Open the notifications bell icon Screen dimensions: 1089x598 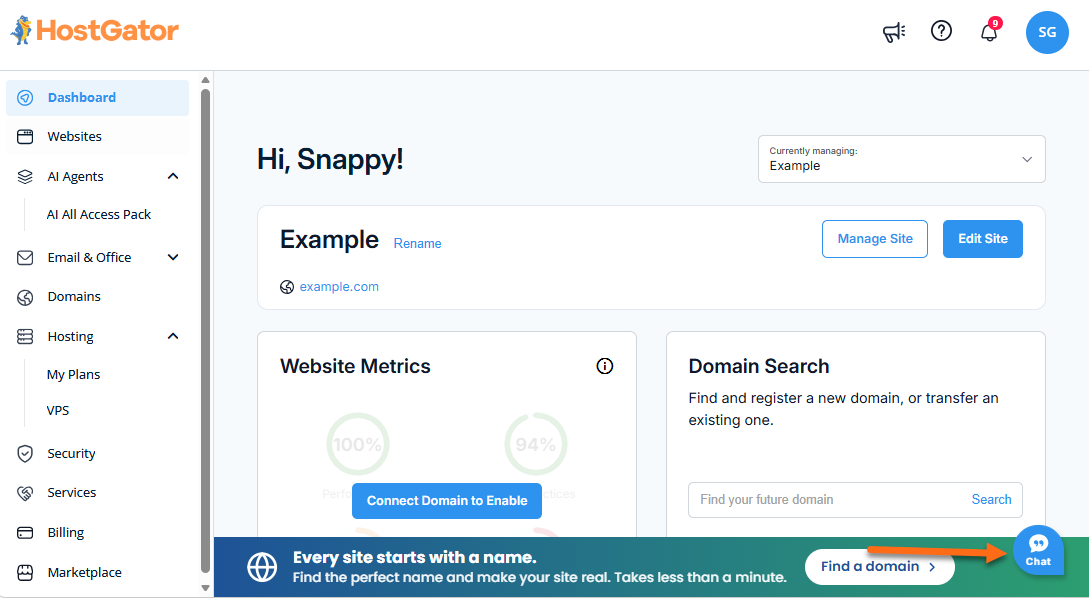(x=989, y=32)
